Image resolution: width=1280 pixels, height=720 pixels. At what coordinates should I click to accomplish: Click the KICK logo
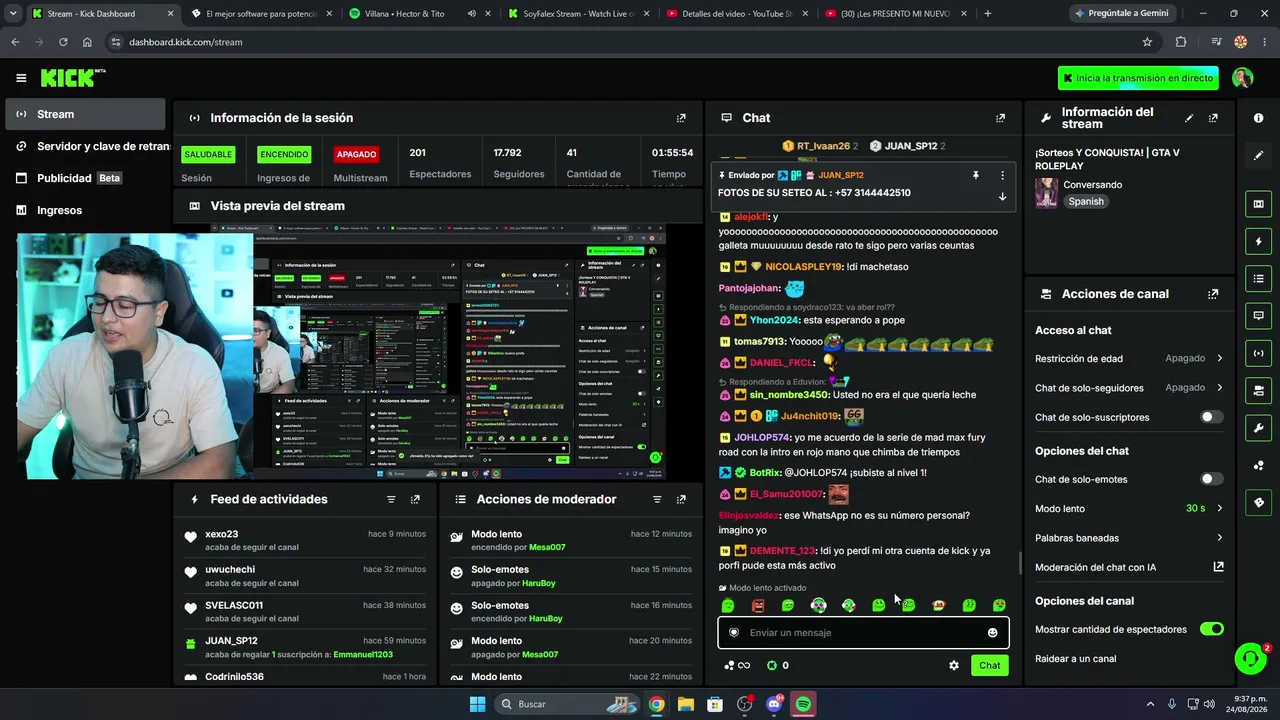72,78
